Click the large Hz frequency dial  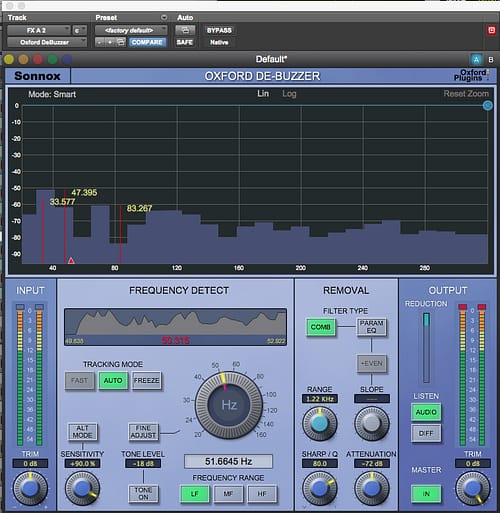pos(229,405)
